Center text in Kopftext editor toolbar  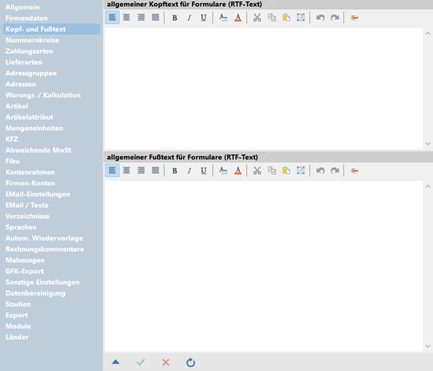click(x=127, y=17)
